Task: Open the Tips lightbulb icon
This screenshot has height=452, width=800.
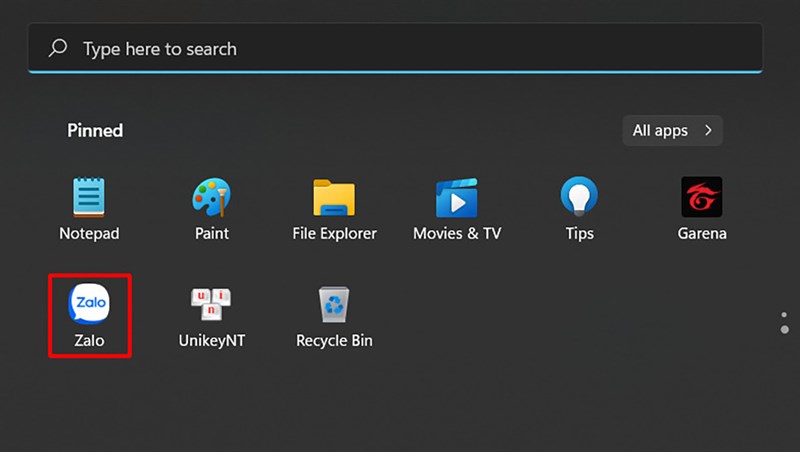Action: coord(579,197)
